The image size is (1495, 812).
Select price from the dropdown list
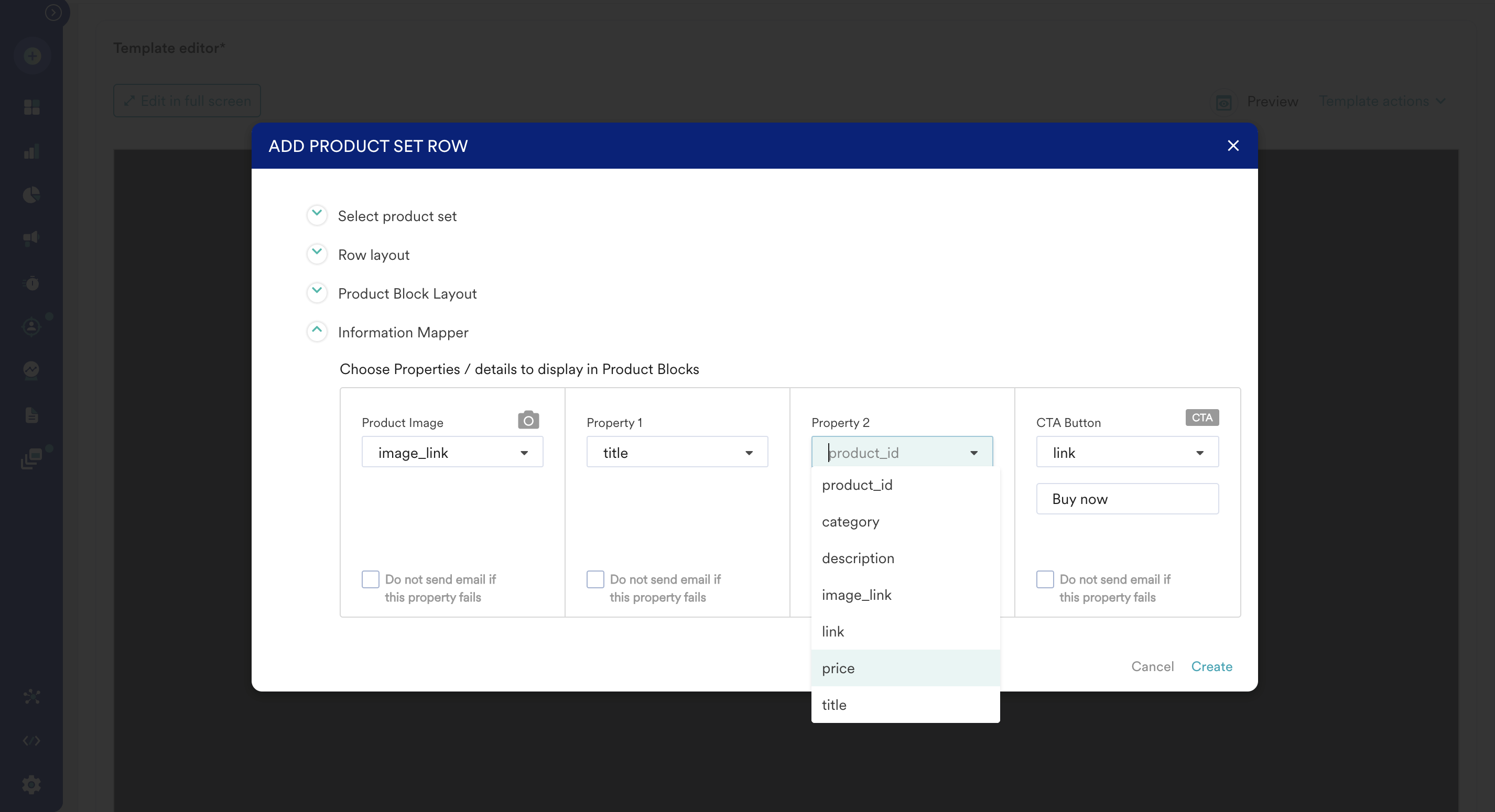coord(839,668)
